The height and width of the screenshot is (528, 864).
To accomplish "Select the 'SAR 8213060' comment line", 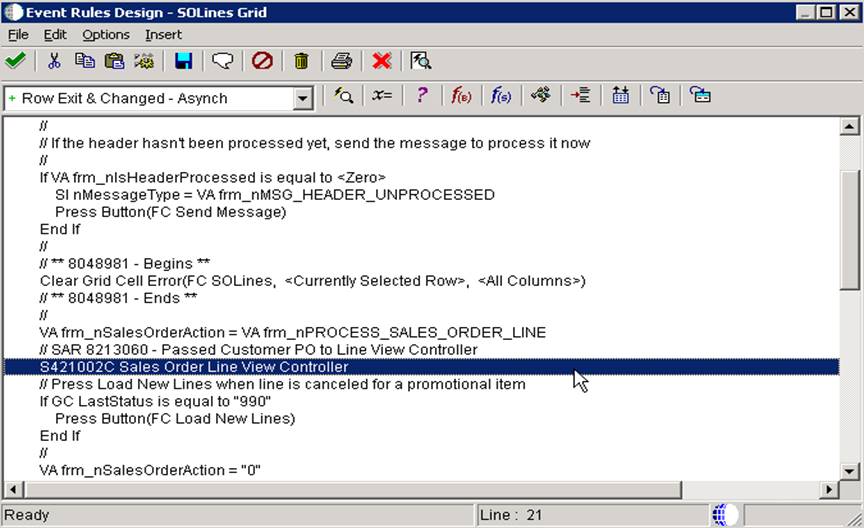I will (258, 350).
